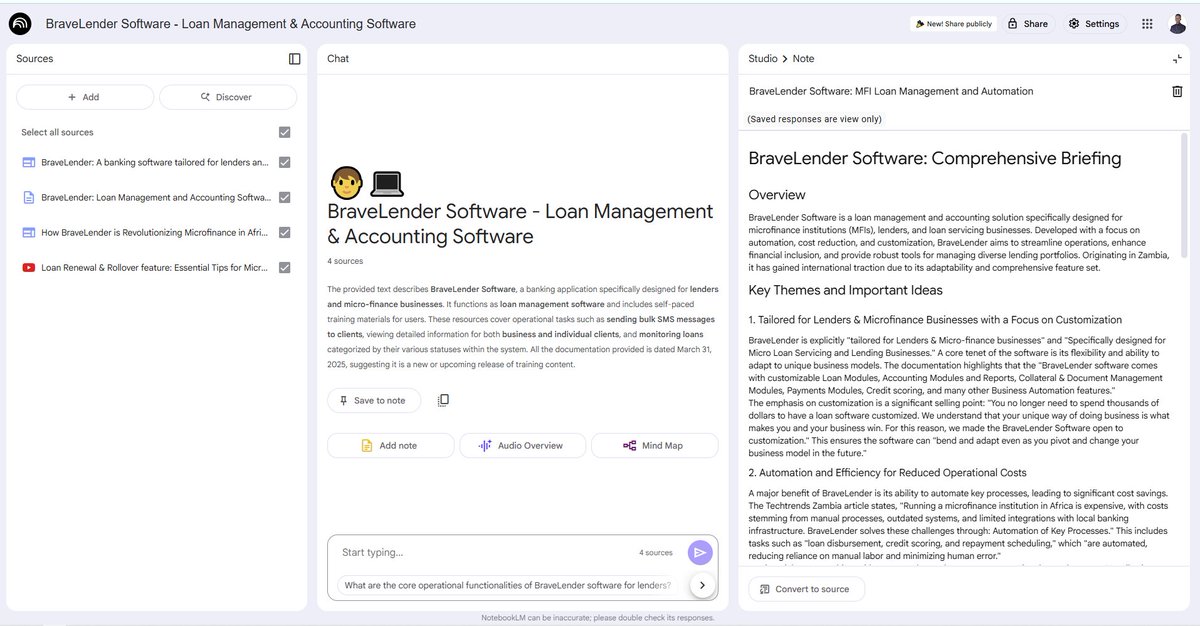
Task: Click the gear icon in Settings
Action: pyautogui.click(x=1074, y=23)
